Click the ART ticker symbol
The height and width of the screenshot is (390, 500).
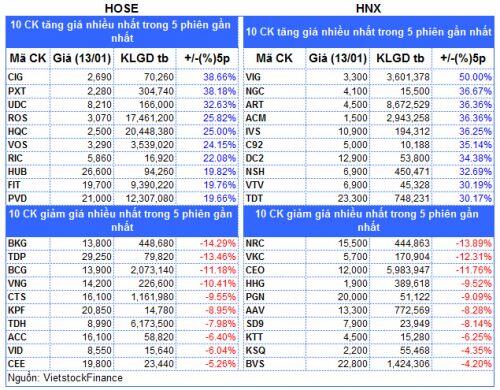[x=254, y=104]
